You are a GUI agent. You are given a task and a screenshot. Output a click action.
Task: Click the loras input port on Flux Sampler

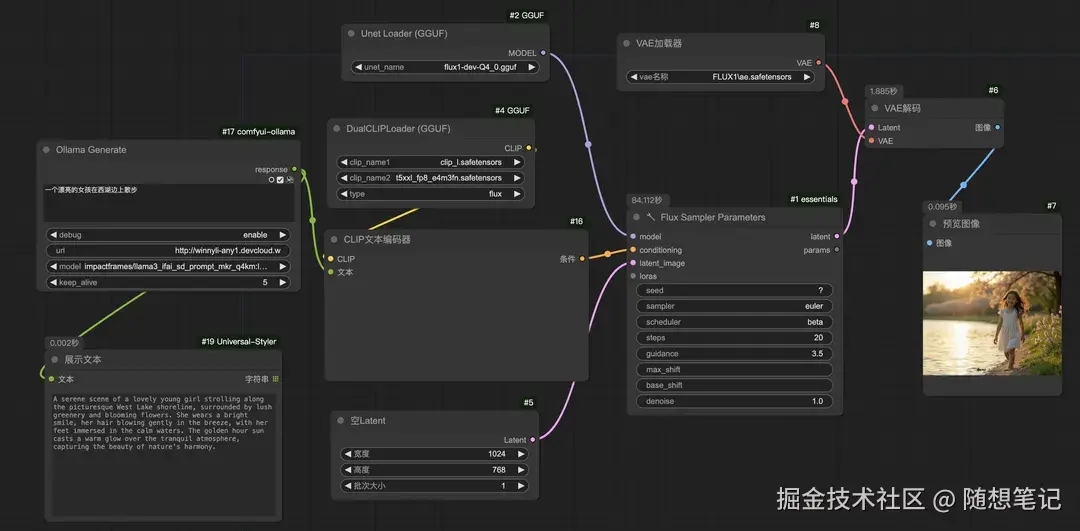633,276
